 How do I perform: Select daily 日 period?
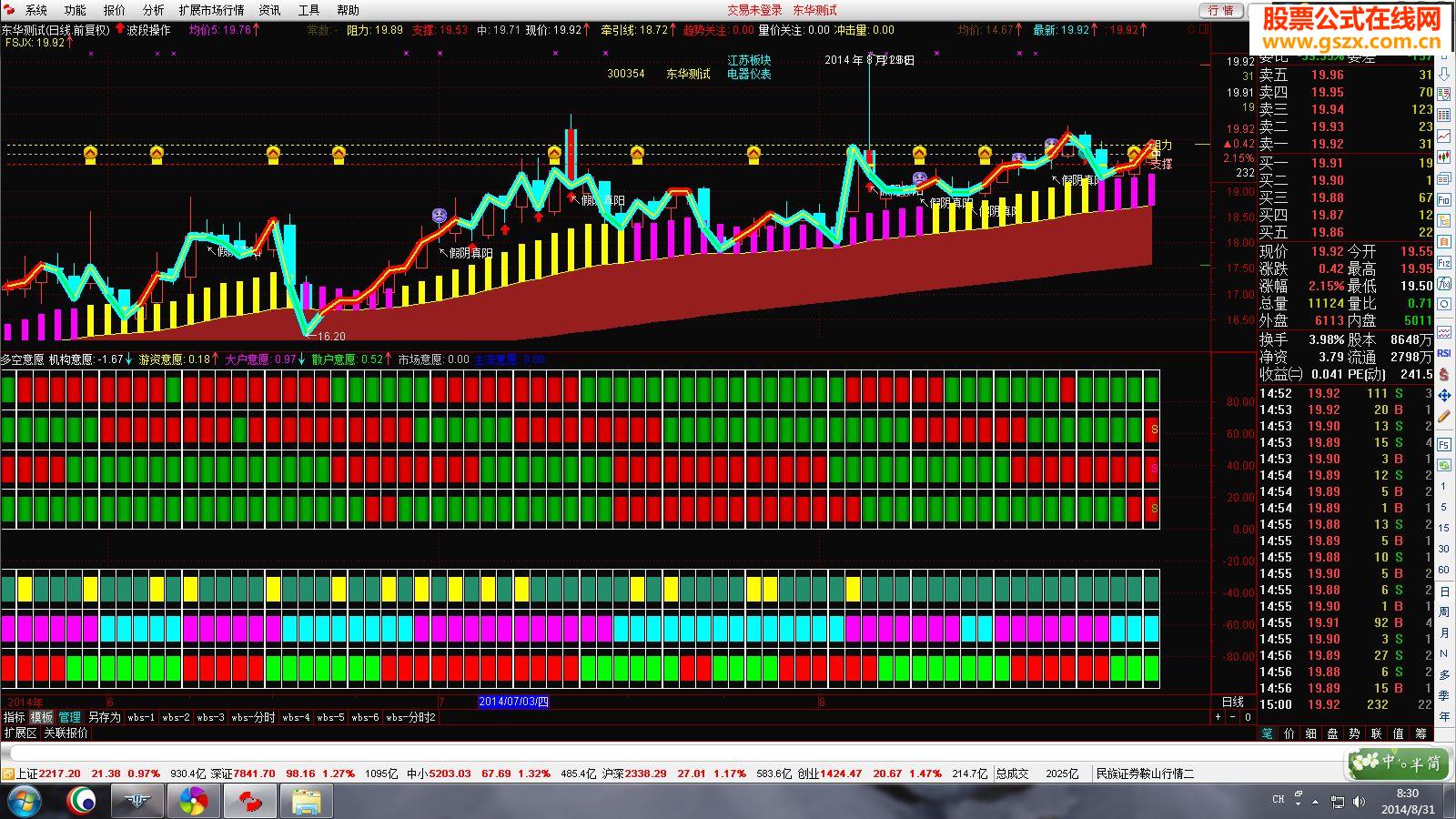[x=1443, y=591]
